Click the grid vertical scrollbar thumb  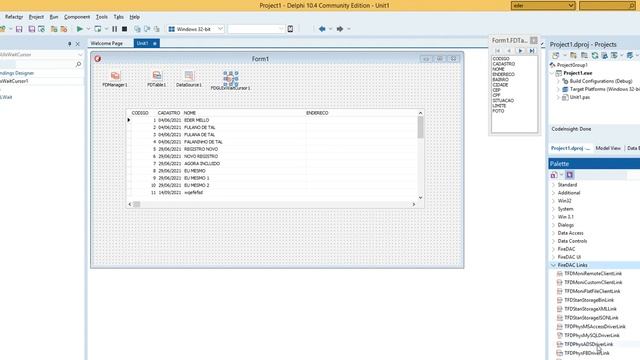pos(420,128)
